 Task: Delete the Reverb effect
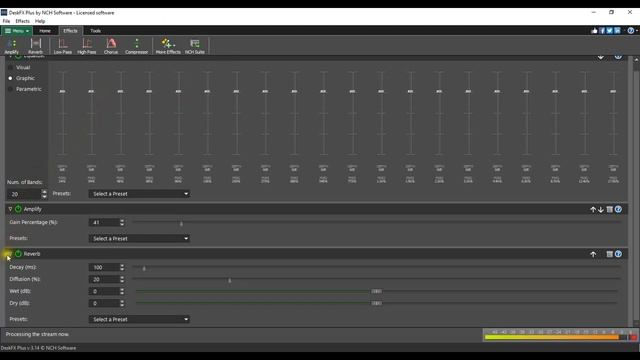pyautogui.click(x=609, y=254)
